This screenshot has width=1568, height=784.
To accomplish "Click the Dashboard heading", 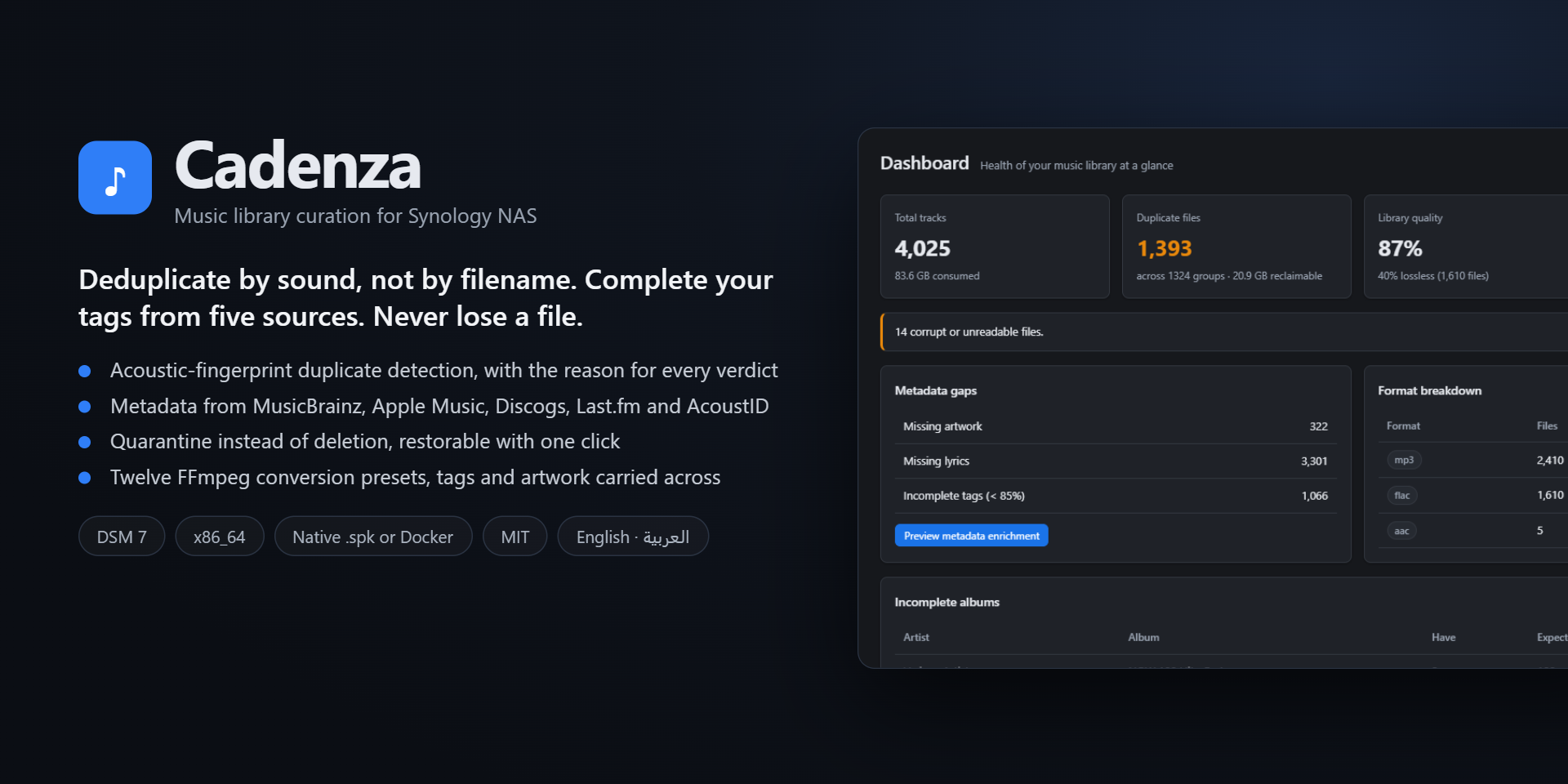I will pos(924,163).
